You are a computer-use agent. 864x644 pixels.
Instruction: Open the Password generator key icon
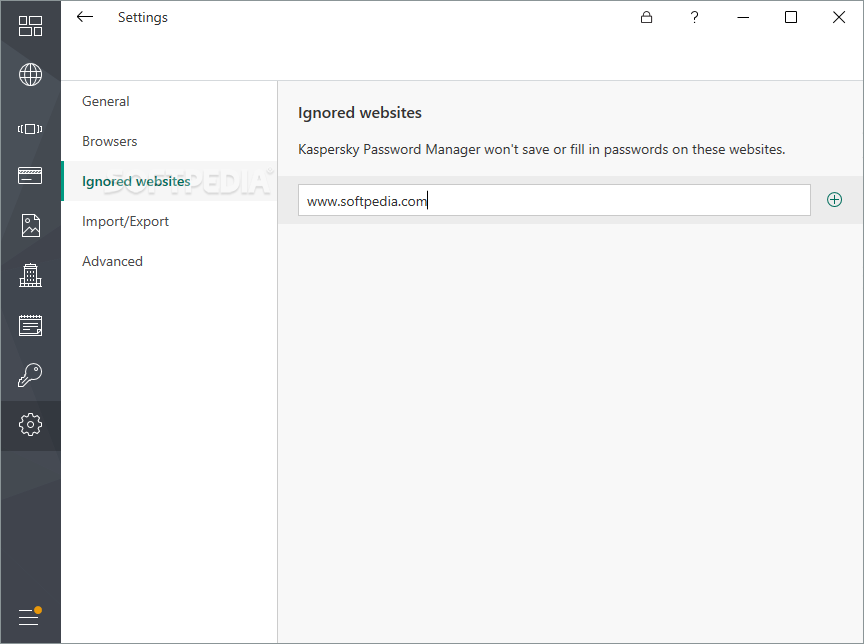[30, 375]
